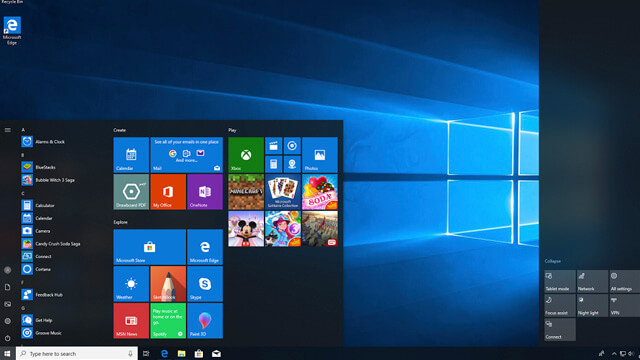Click the letter C group header
Viewport: 640px width, 360px height.
point(23,193)
